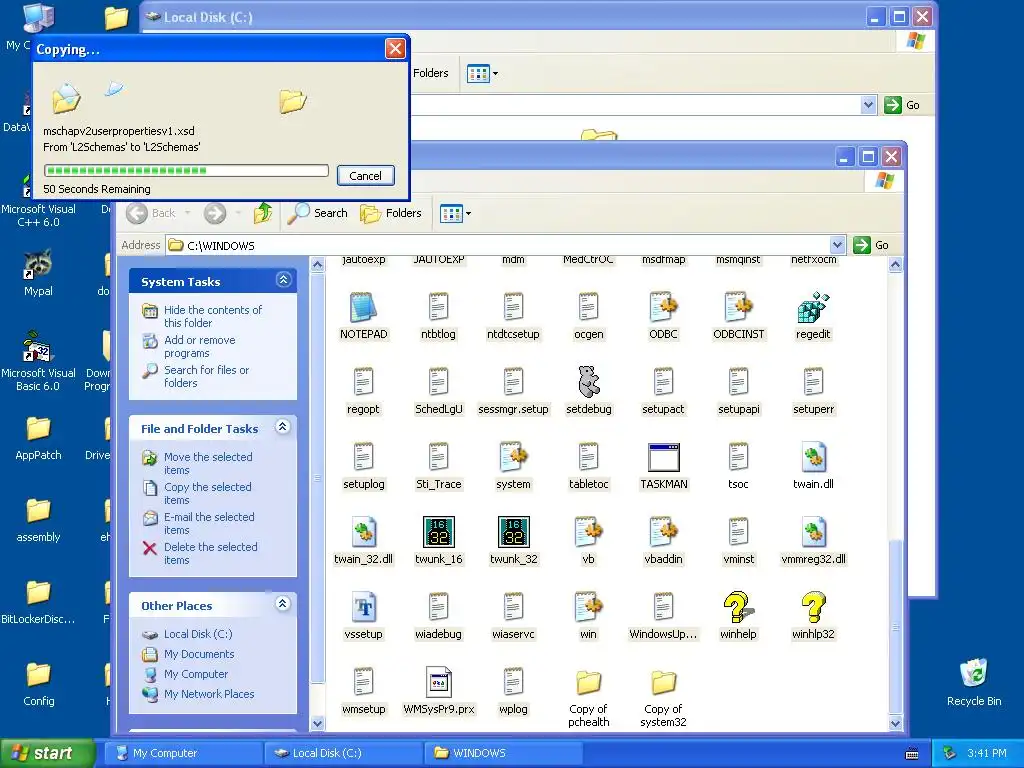Select the twain.dll file icon

point(813,457)
